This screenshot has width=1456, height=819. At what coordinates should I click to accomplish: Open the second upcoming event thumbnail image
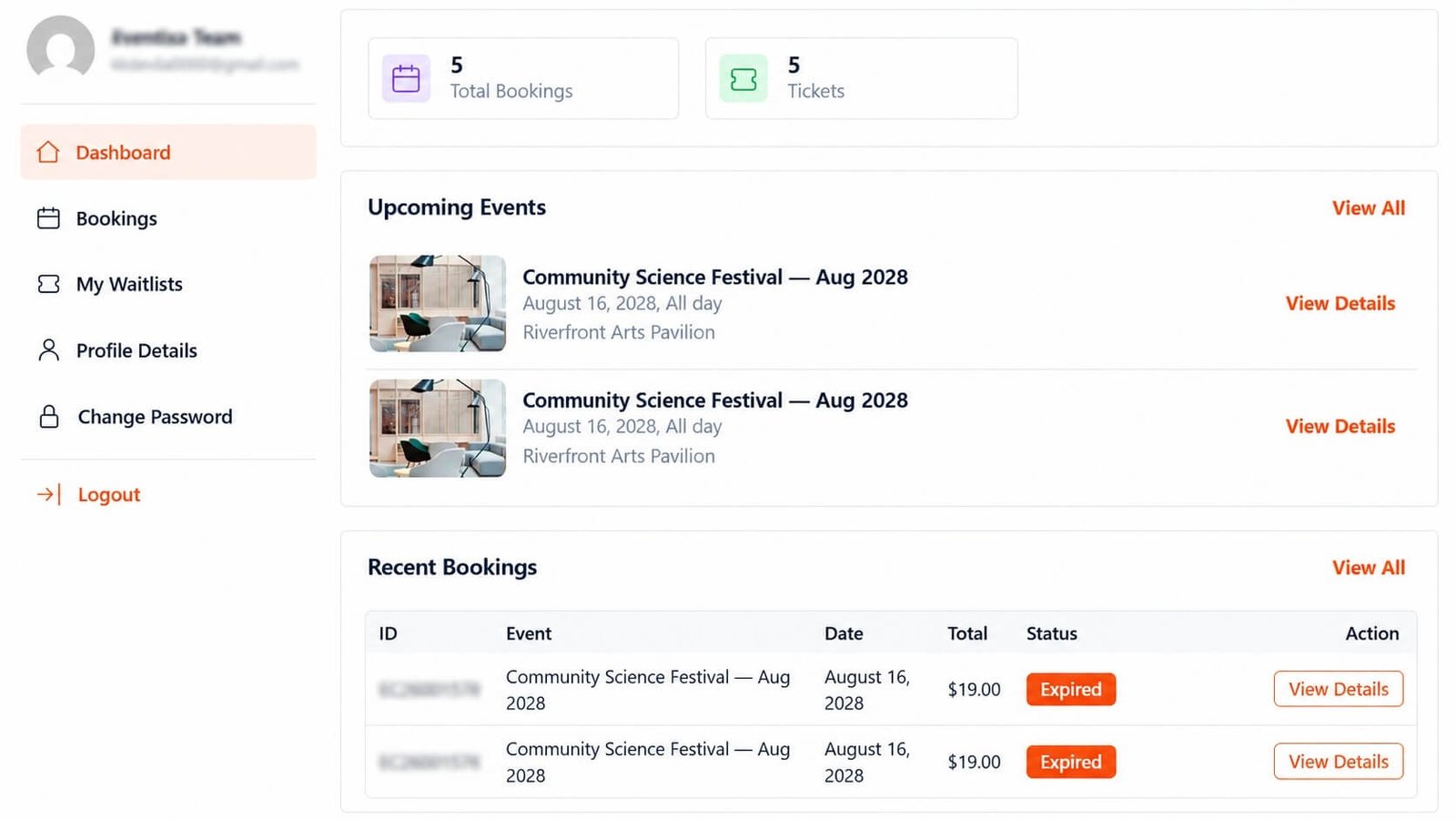[x=438, y=428]
